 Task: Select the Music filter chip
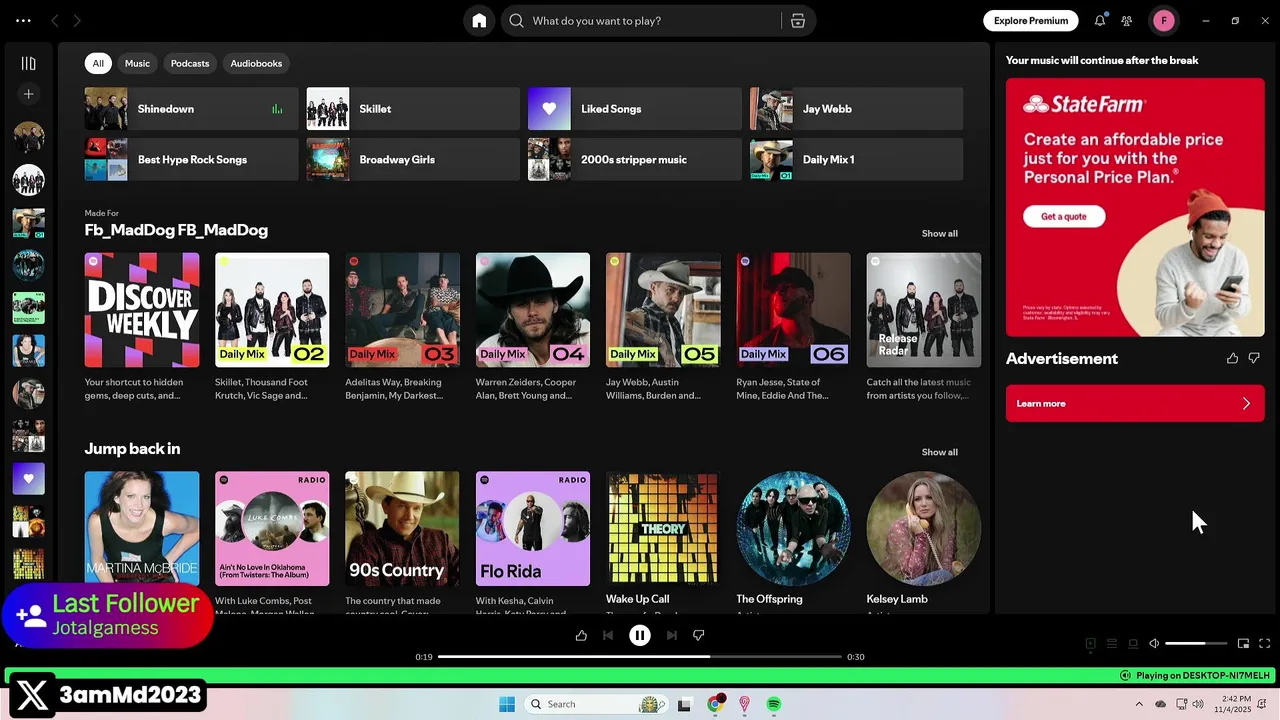pyautogui.click(x=137, y=63)
